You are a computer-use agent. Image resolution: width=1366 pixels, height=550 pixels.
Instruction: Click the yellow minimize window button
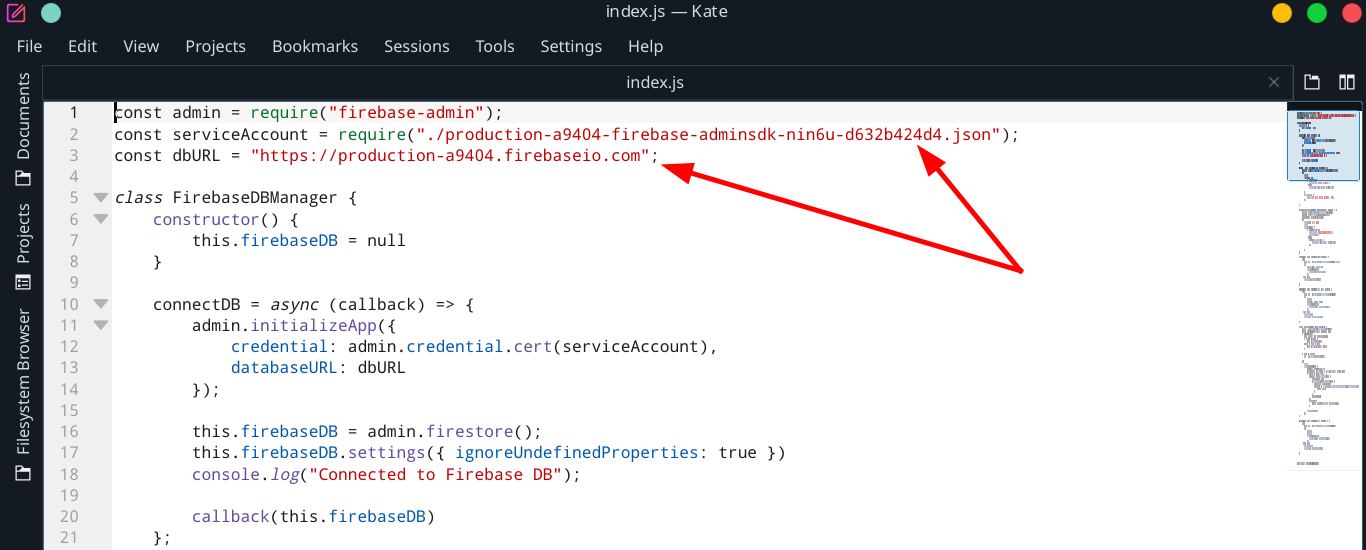point(1281,13)
